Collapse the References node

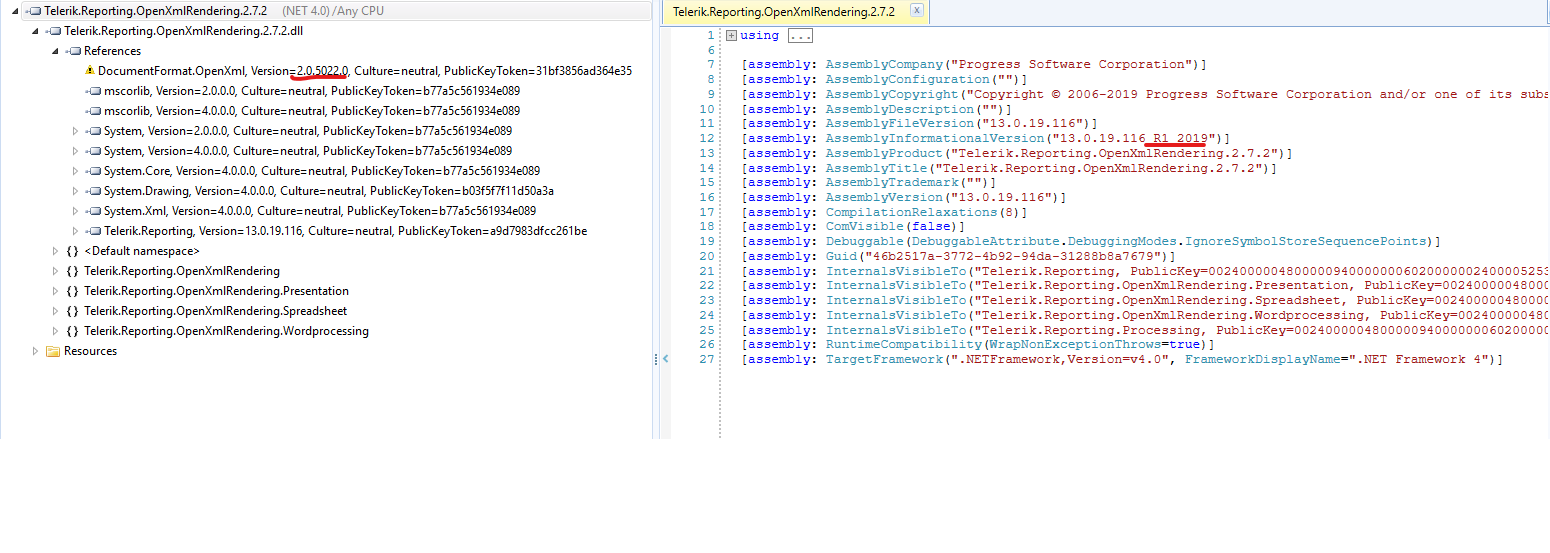pos(56,51)
